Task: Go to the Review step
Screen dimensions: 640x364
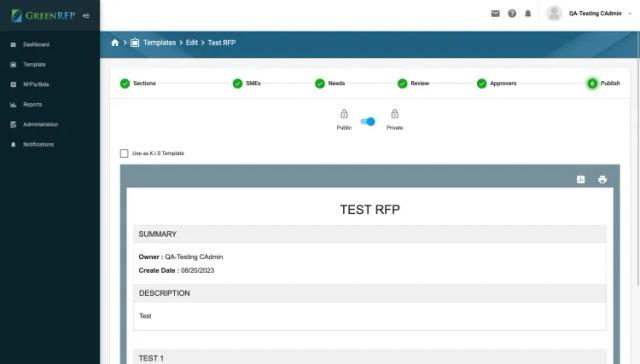Action: 413,83
